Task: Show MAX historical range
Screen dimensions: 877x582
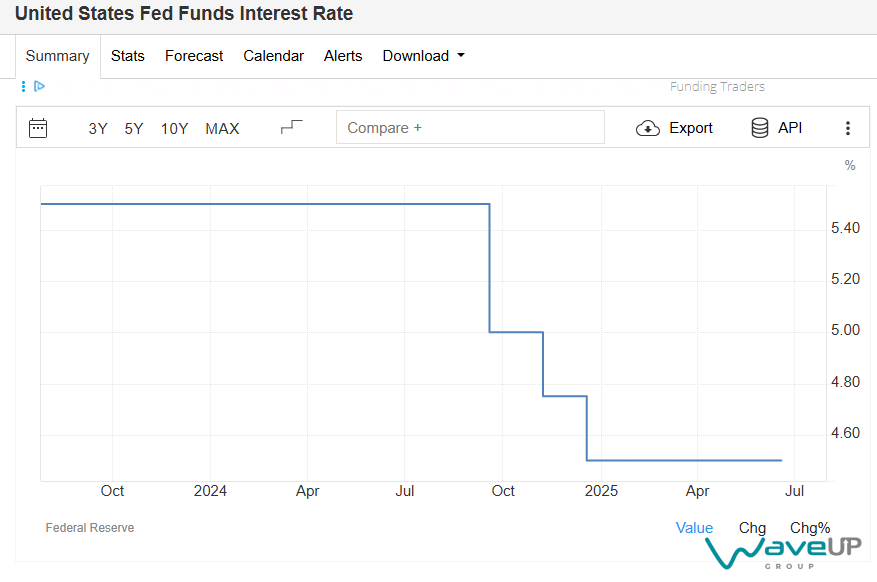Action: pos(222,128)
